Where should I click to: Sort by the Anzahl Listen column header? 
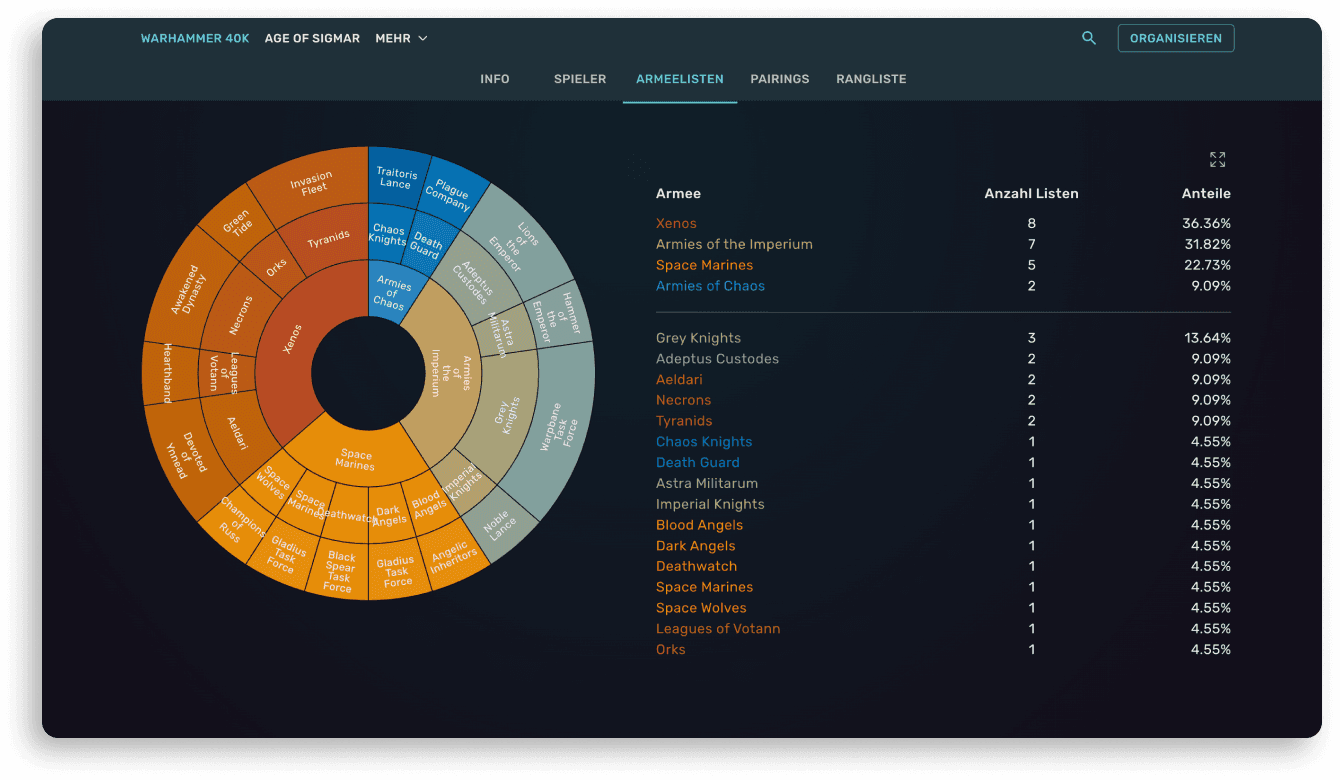1031,194
